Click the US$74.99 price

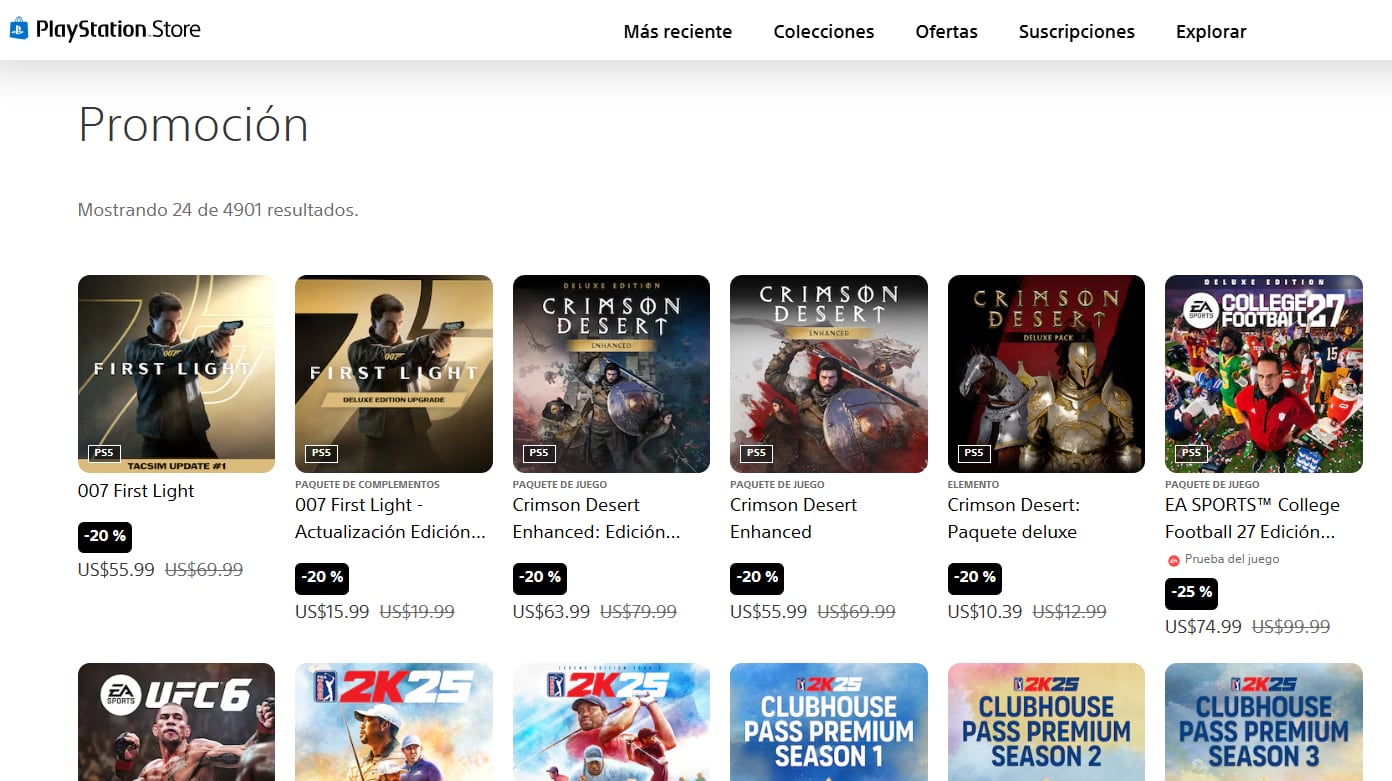coord(1203,627)
